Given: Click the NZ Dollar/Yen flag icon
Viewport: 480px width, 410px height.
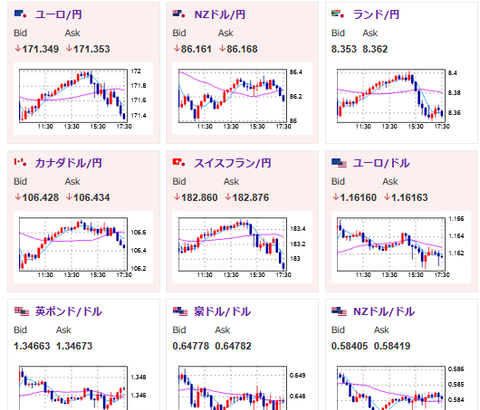Looking at the screenshot, I should point(179,14).
